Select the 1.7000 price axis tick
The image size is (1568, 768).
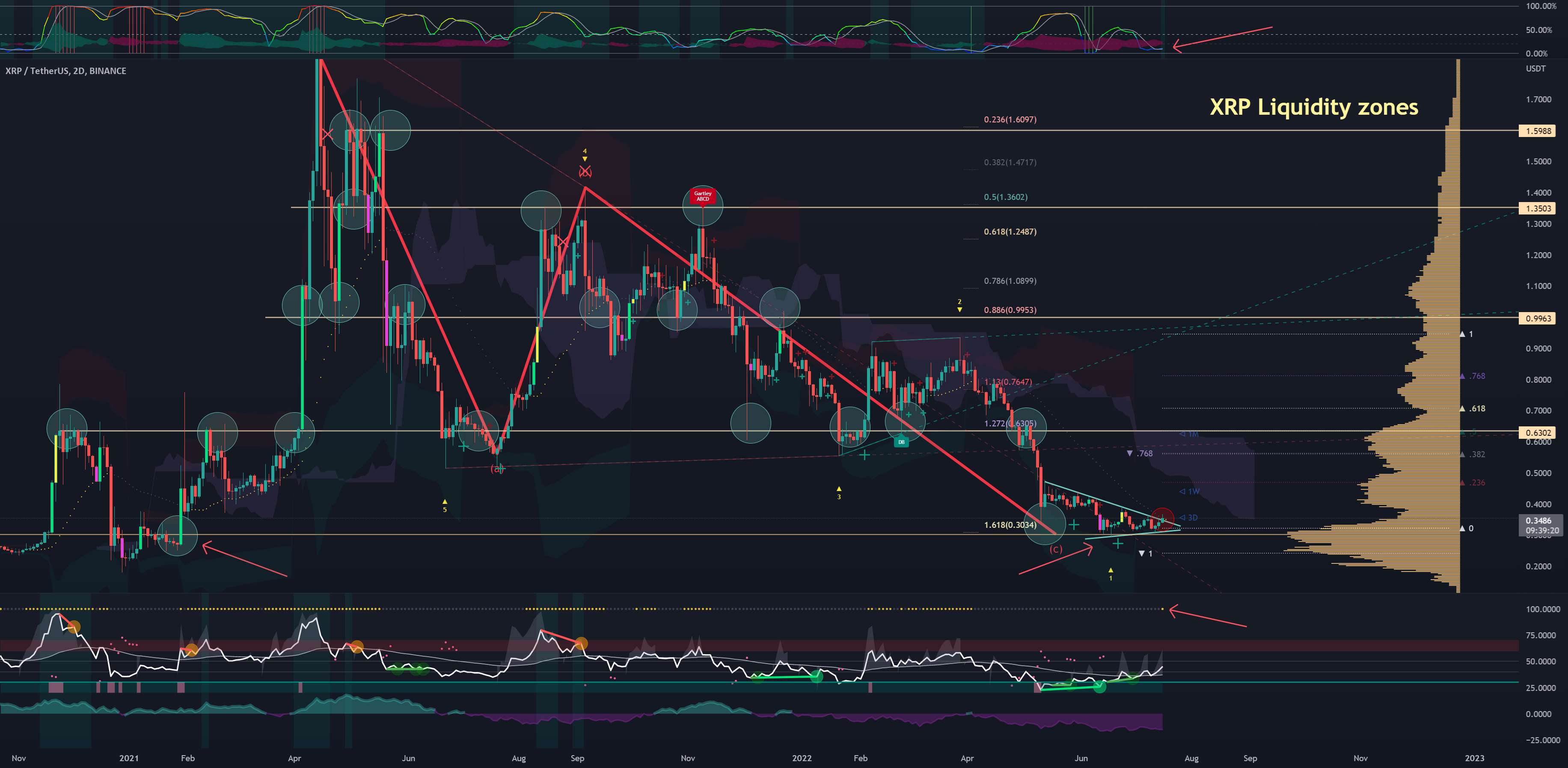tap(1538, 100)
